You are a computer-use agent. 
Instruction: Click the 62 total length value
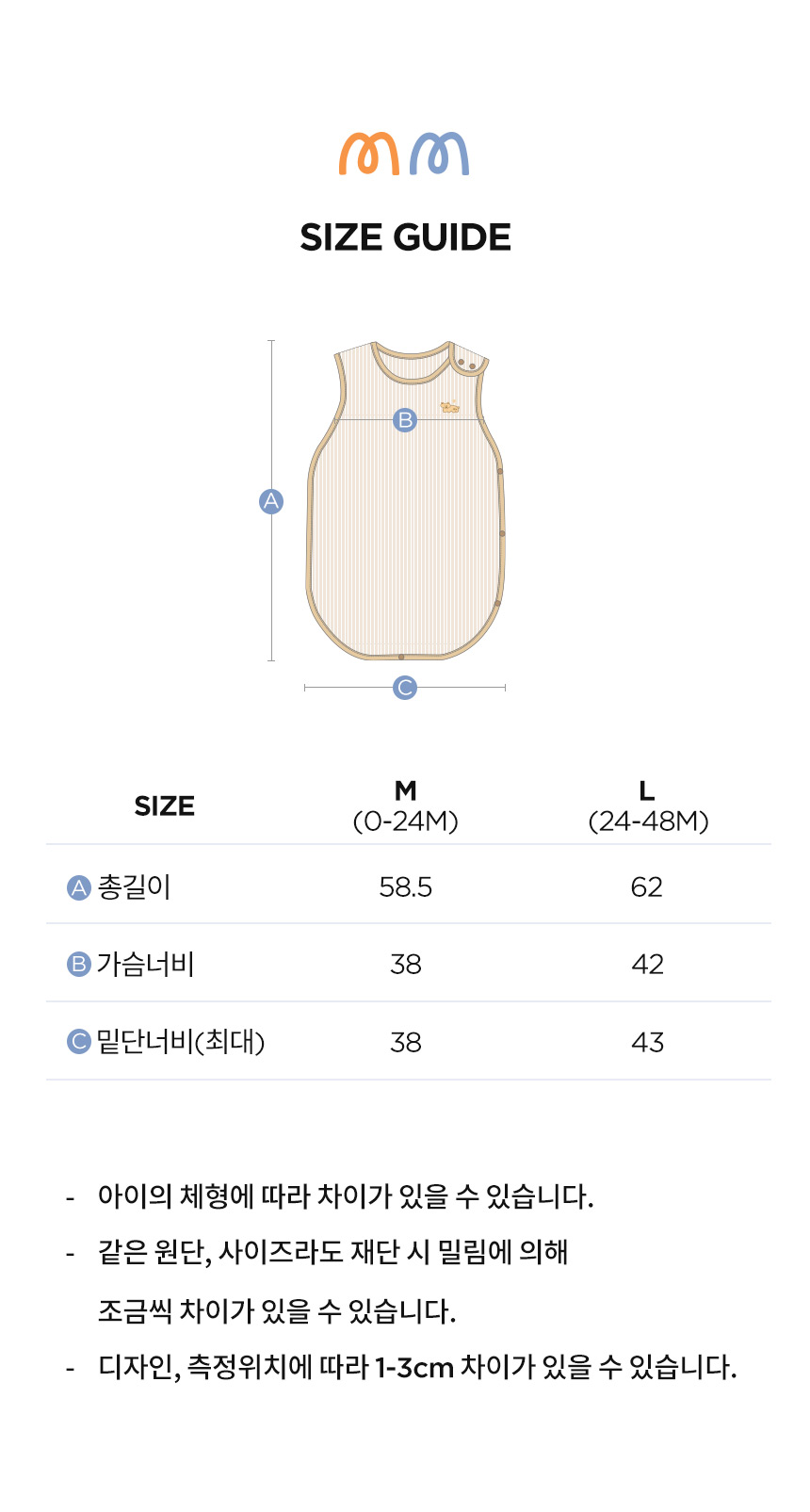[x=647, y=887]
